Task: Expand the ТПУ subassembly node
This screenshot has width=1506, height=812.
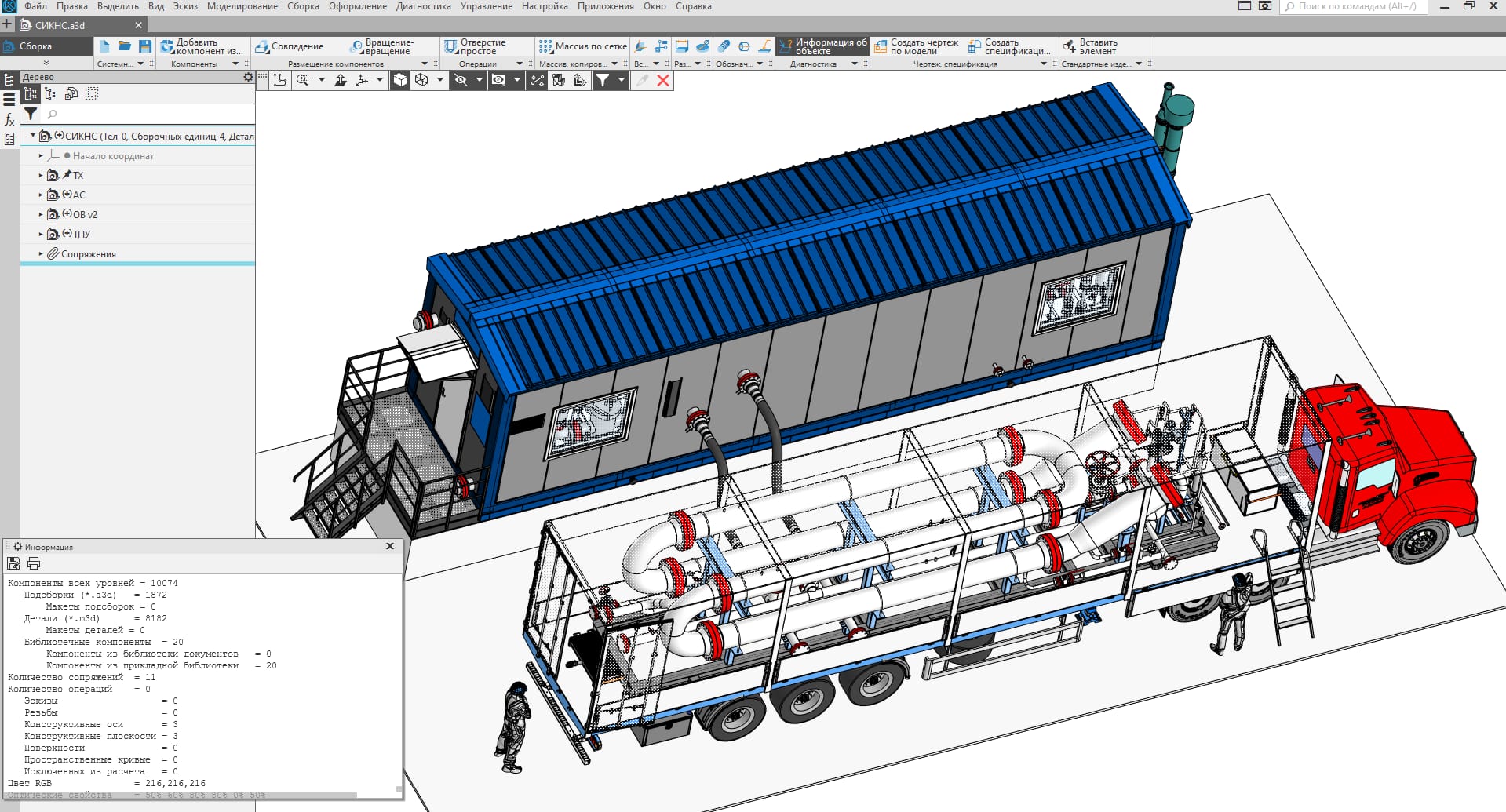Action: coord(41,234)
